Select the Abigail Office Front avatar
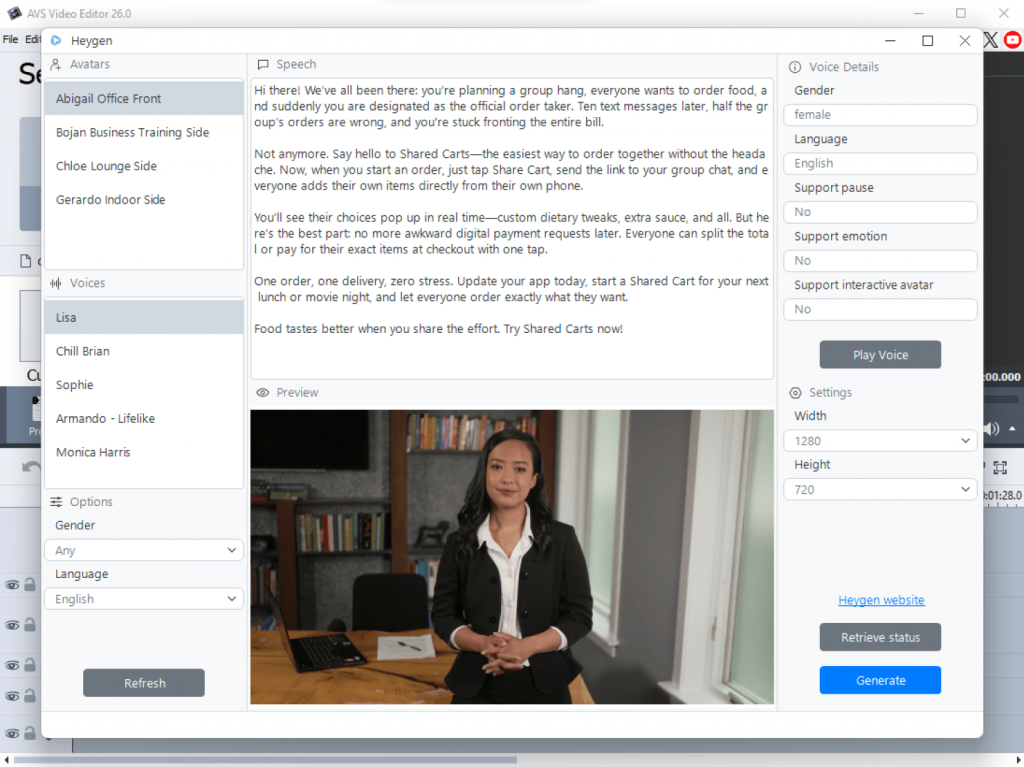The height and width of the screenshot is (767, 1024). (144, 99)
